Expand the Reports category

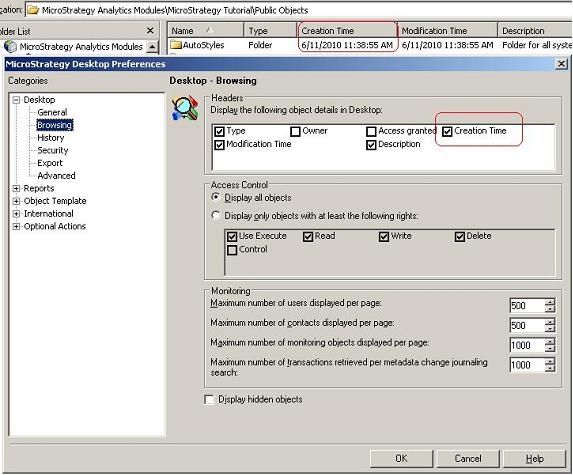16,189
